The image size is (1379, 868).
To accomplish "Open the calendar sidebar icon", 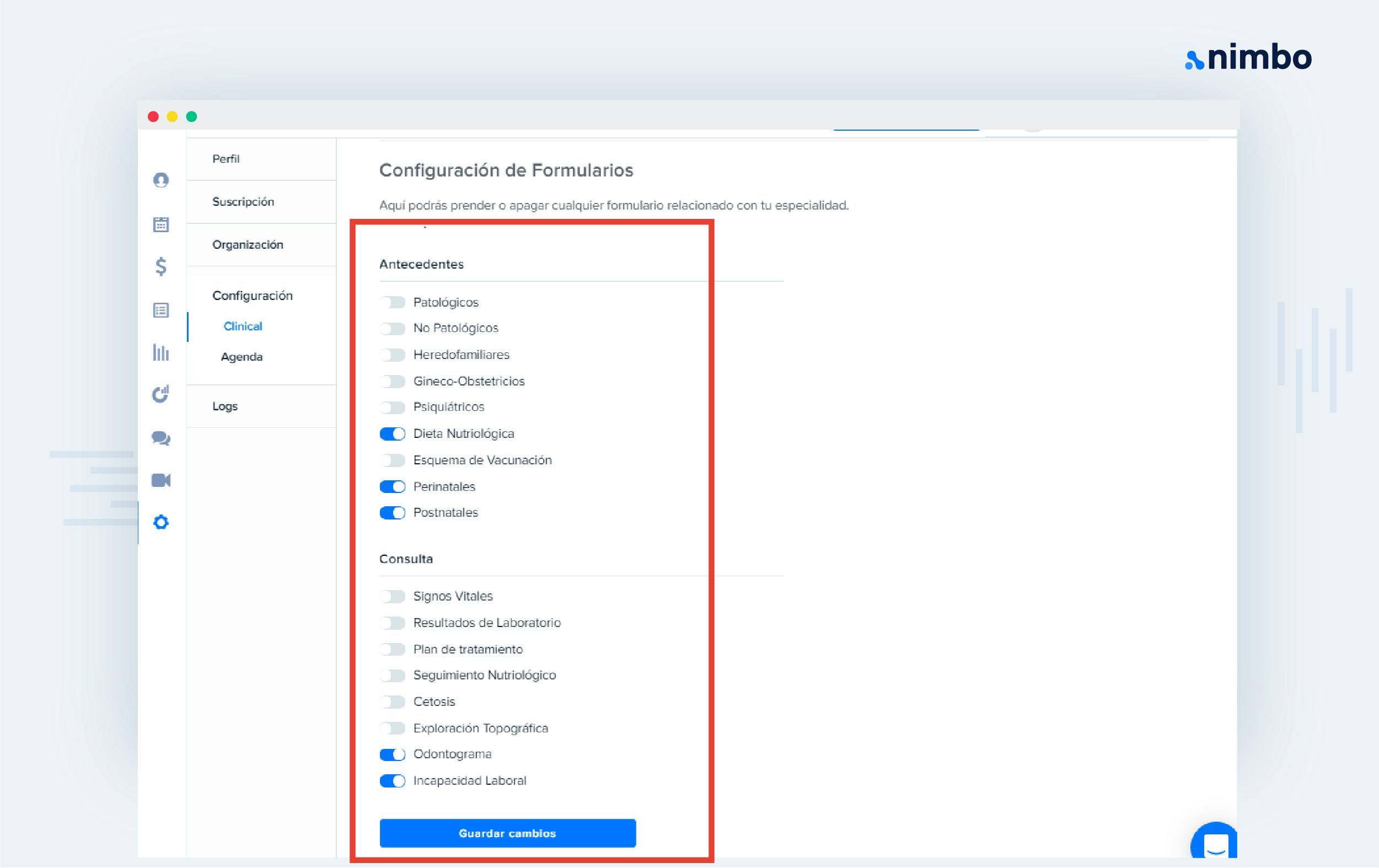I will click(161, 224).
